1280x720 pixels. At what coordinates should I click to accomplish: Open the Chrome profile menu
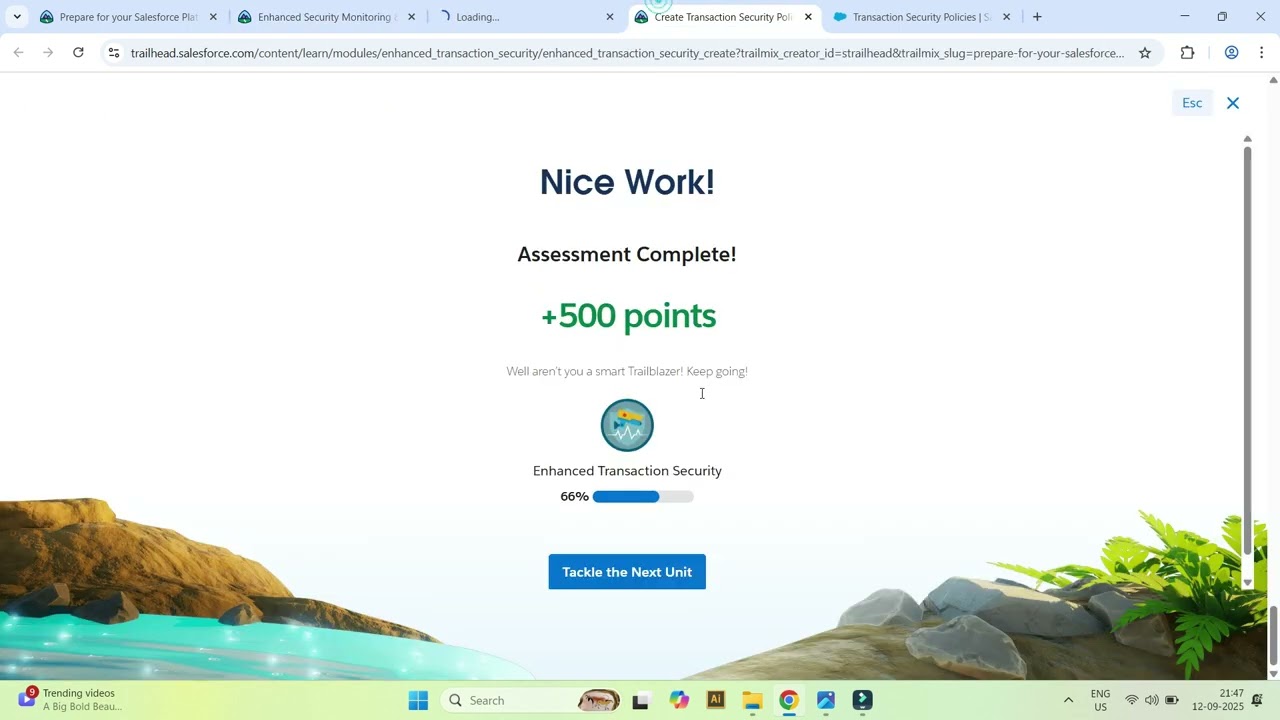[x=1232, y=53]
